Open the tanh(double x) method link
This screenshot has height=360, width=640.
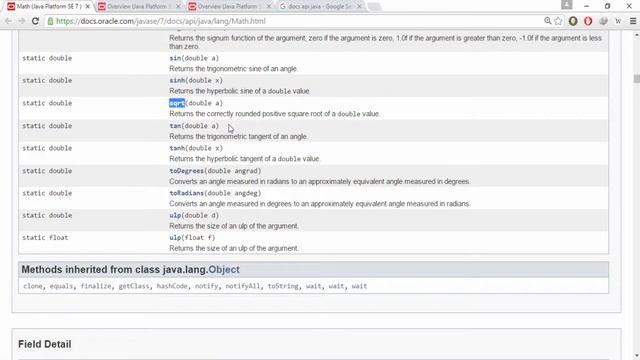tap(177, 148)
